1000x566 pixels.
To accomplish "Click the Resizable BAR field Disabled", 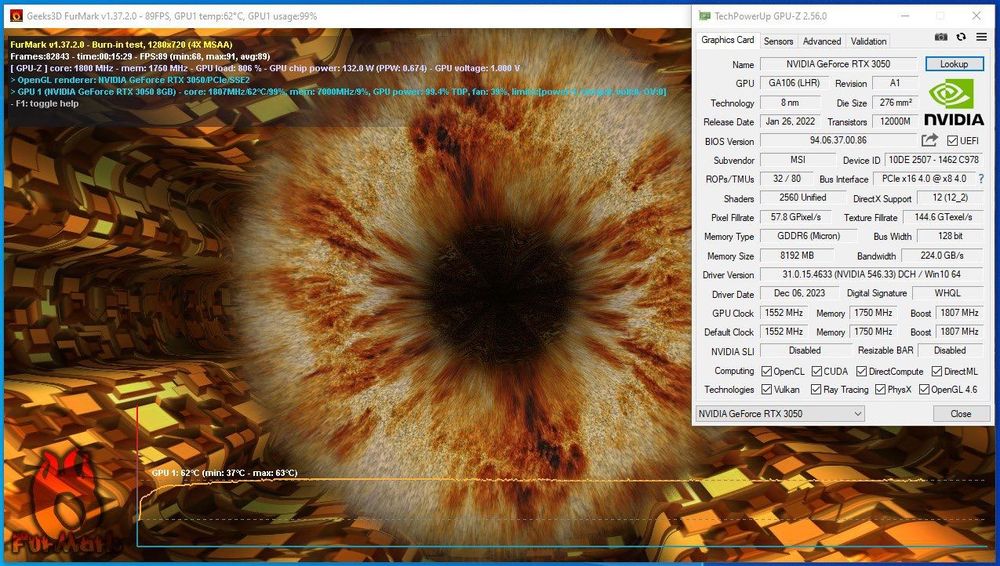I will click(950, 350).
